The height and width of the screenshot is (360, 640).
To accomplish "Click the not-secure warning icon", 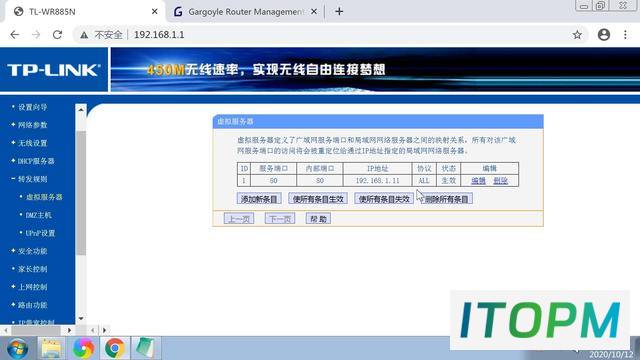I will [x=84, y=35].
